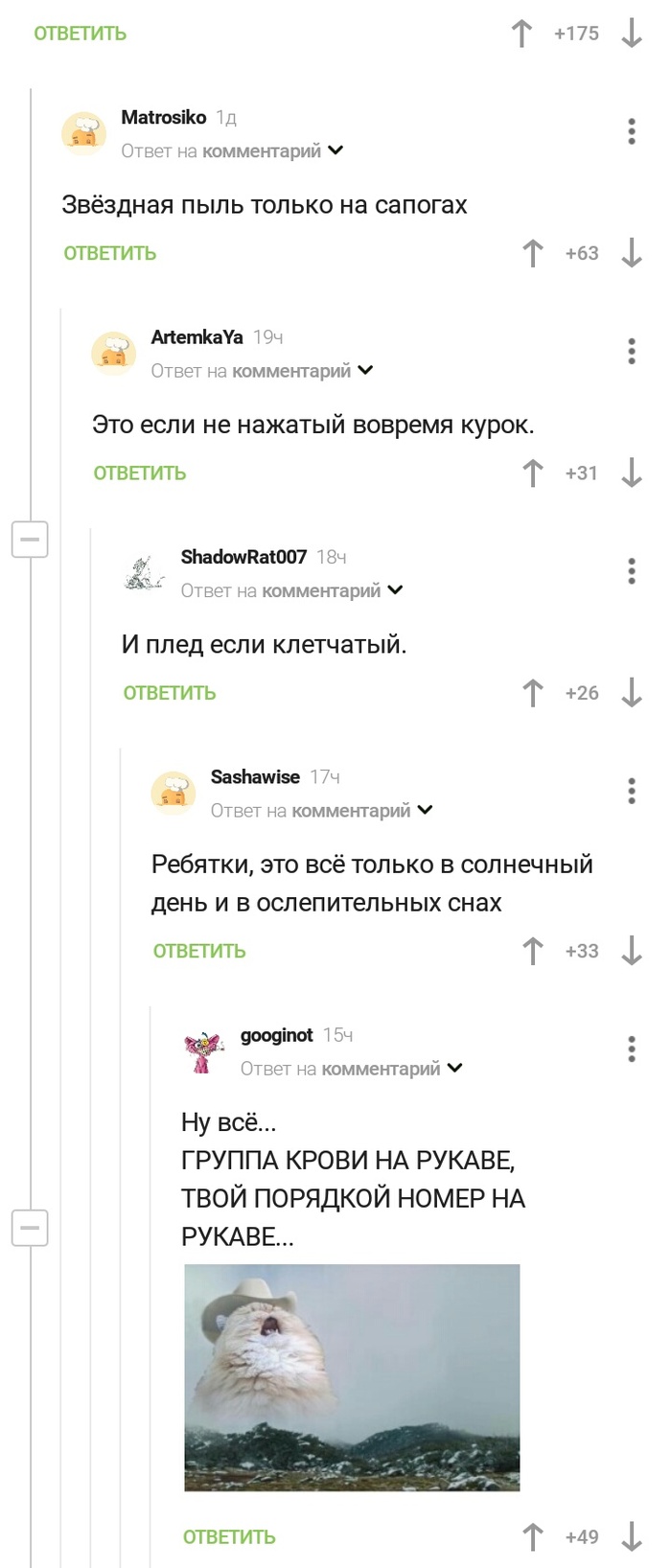The image size is (671, 1568).
Task: Expand parent comment chevron under Matrosiko
Action: pyautogui.click(x=335, y=150)
